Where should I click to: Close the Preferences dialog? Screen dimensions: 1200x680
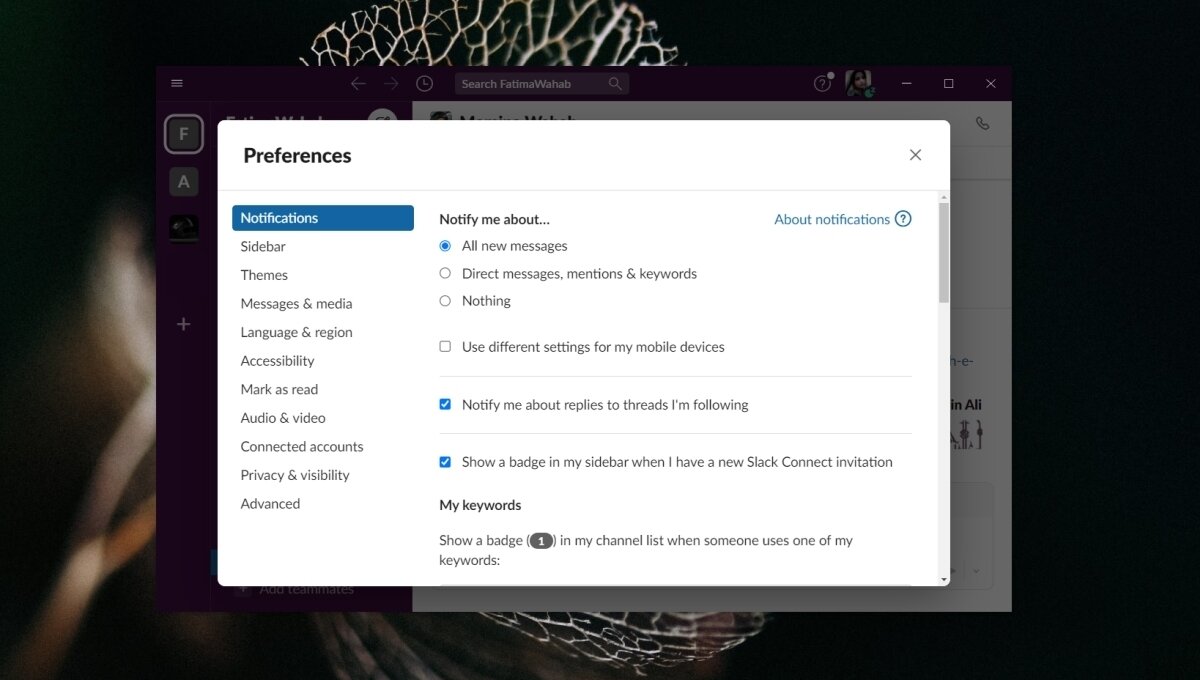pos(915,155)
